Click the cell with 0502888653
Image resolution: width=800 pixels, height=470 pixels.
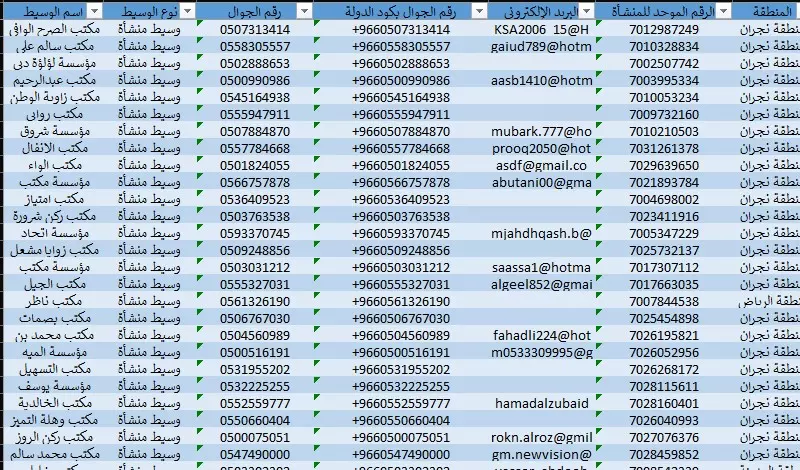255,63
